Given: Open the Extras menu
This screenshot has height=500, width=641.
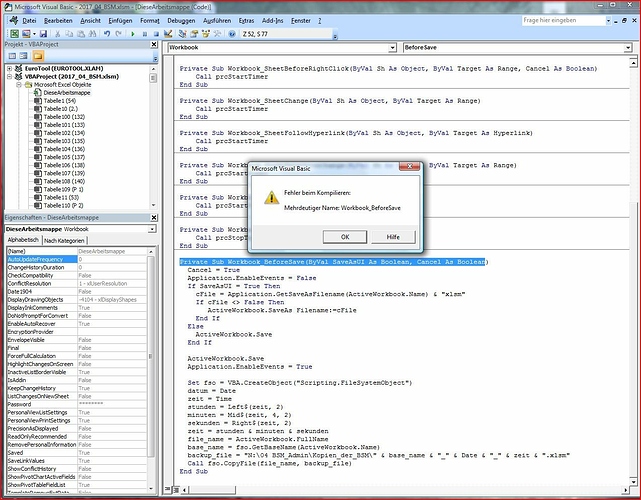Looking at the screenshot, I should coord(247,20).
